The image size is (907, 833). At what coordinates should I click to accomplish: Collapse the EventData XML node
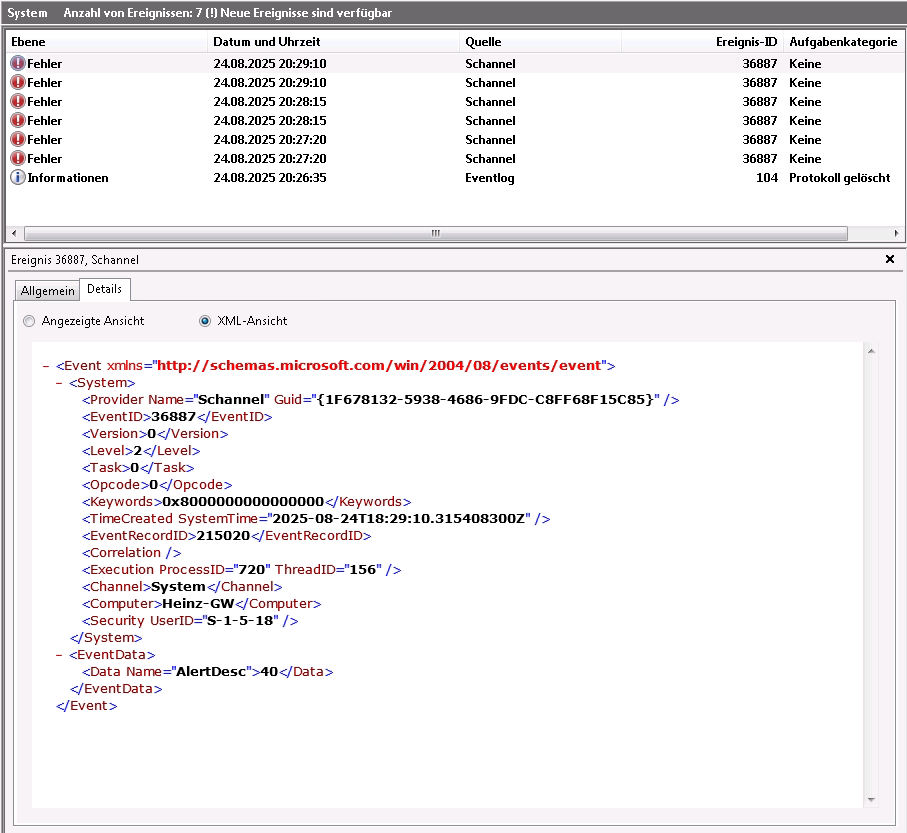point(59,655)
